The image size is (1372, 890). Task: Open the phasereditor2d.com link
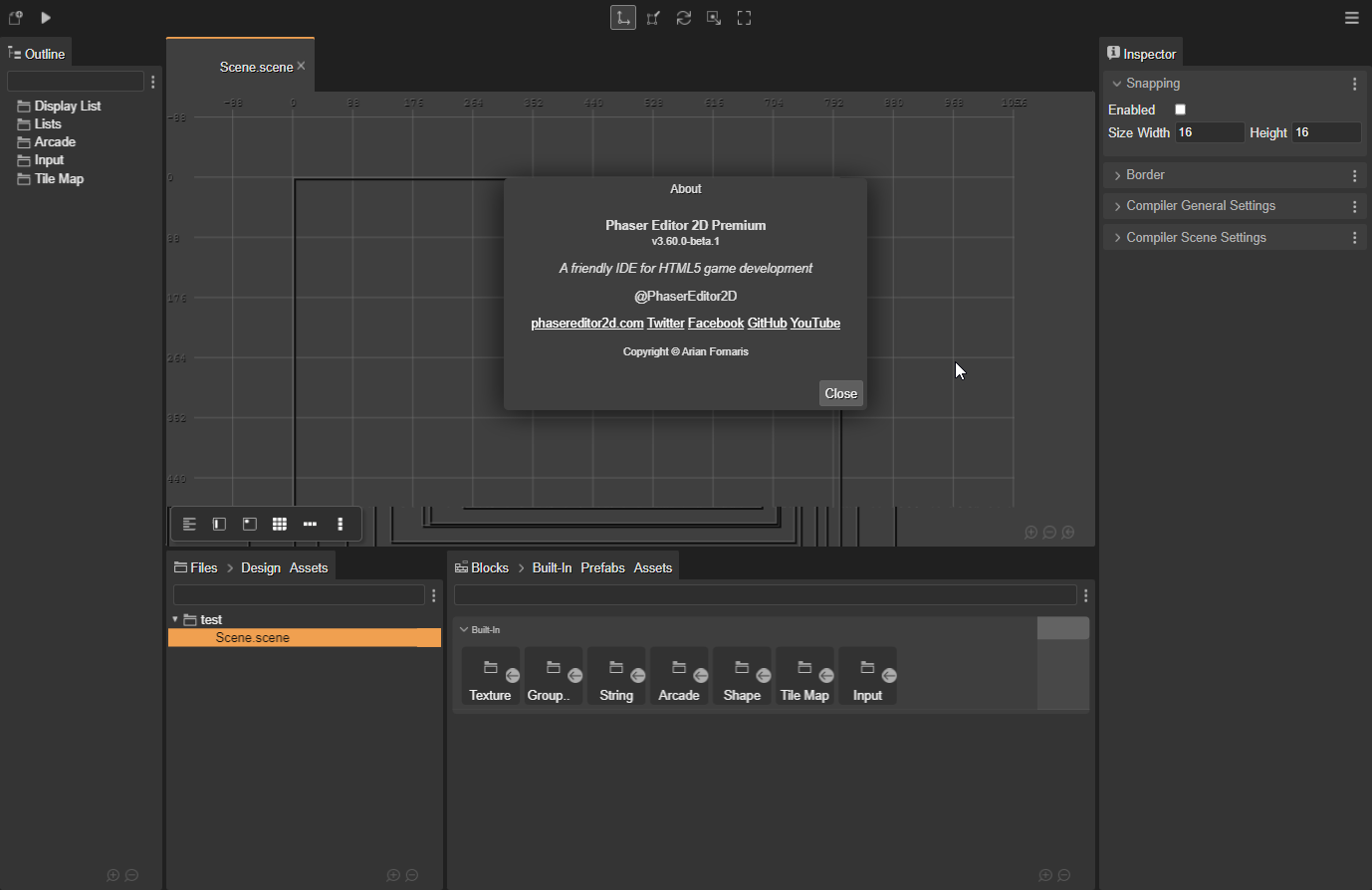(x=586, y=323)
